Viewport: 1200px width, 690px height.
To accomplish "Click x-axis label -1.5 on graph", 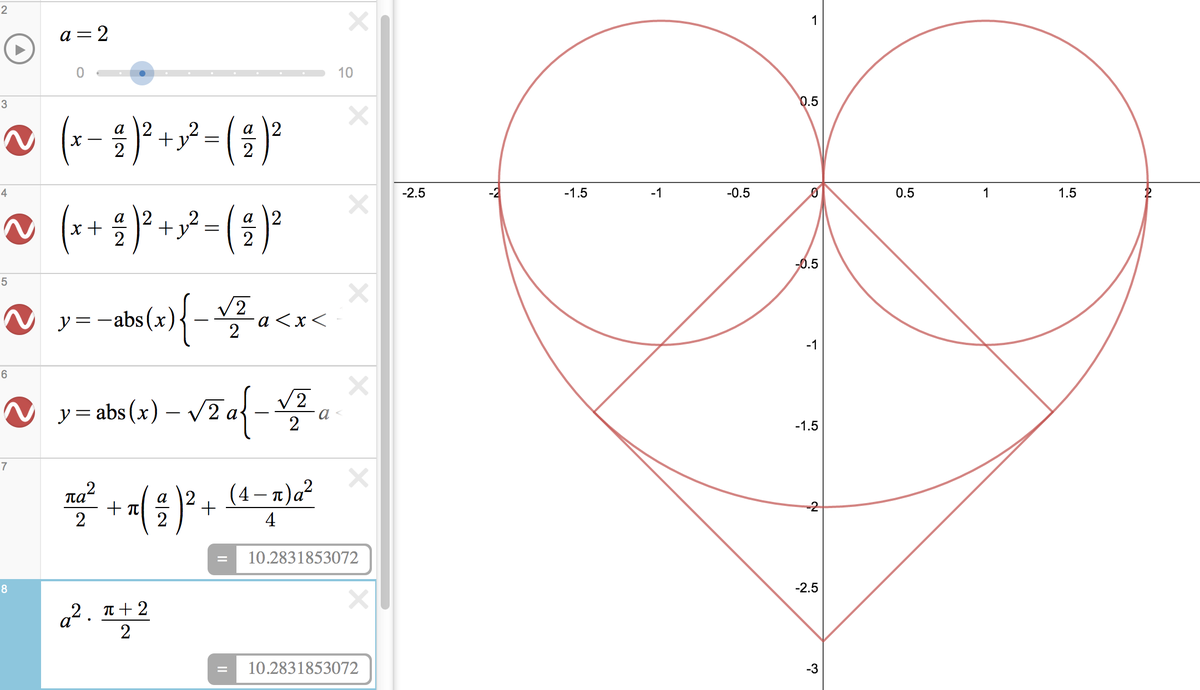I will point(575,194).
